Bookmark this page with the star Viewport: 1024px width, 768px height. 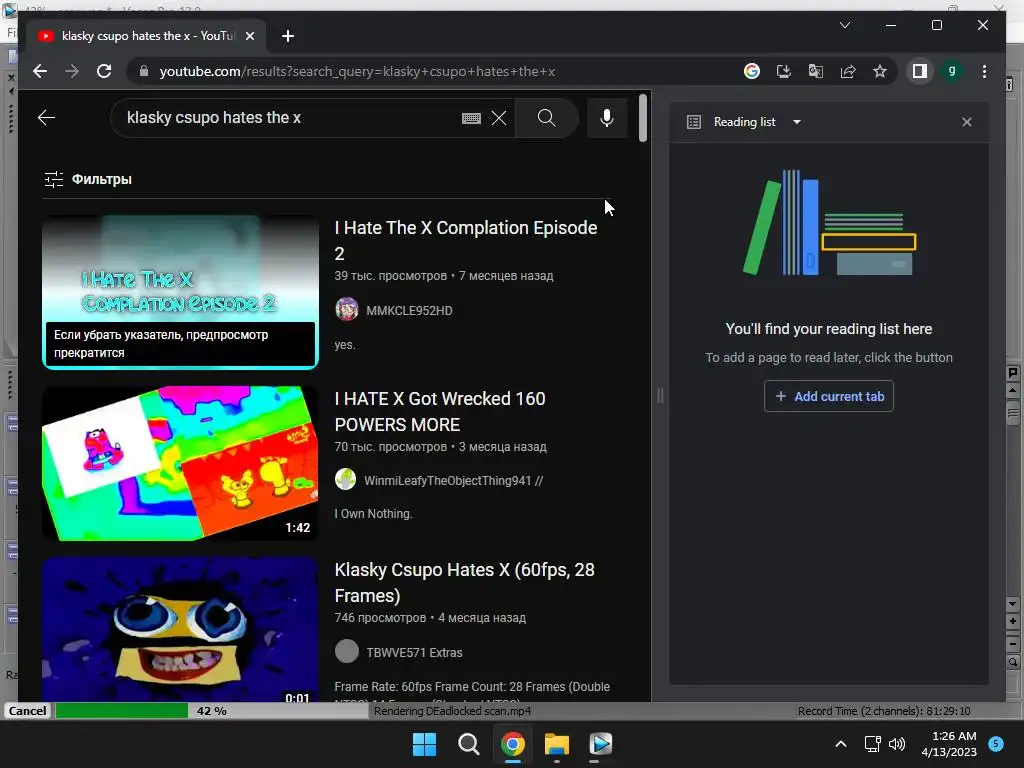click(880, 71)
